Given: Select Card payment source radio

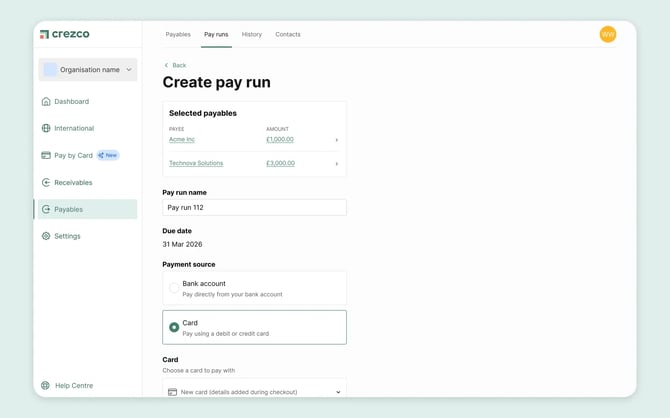Looking at the screenshot, I should point(174,327).
